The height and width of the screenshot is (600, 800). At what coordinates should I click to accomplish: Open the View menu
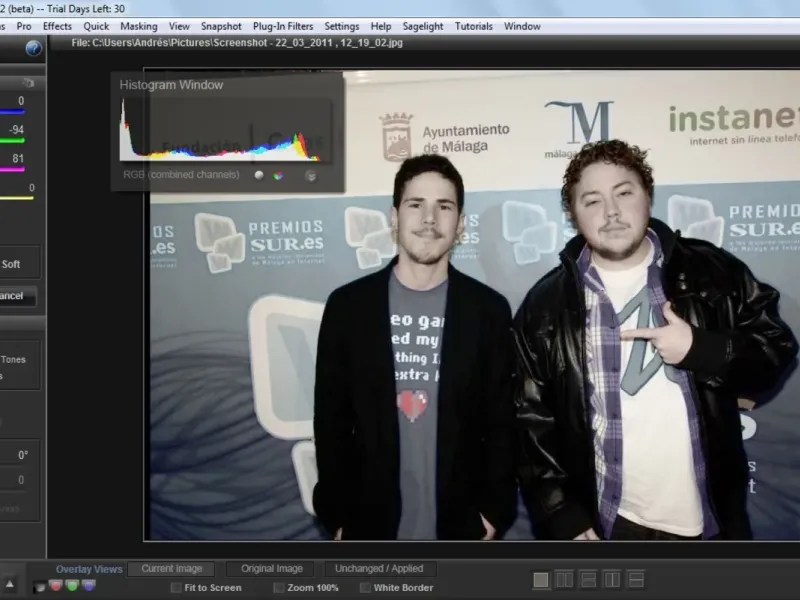179,27
